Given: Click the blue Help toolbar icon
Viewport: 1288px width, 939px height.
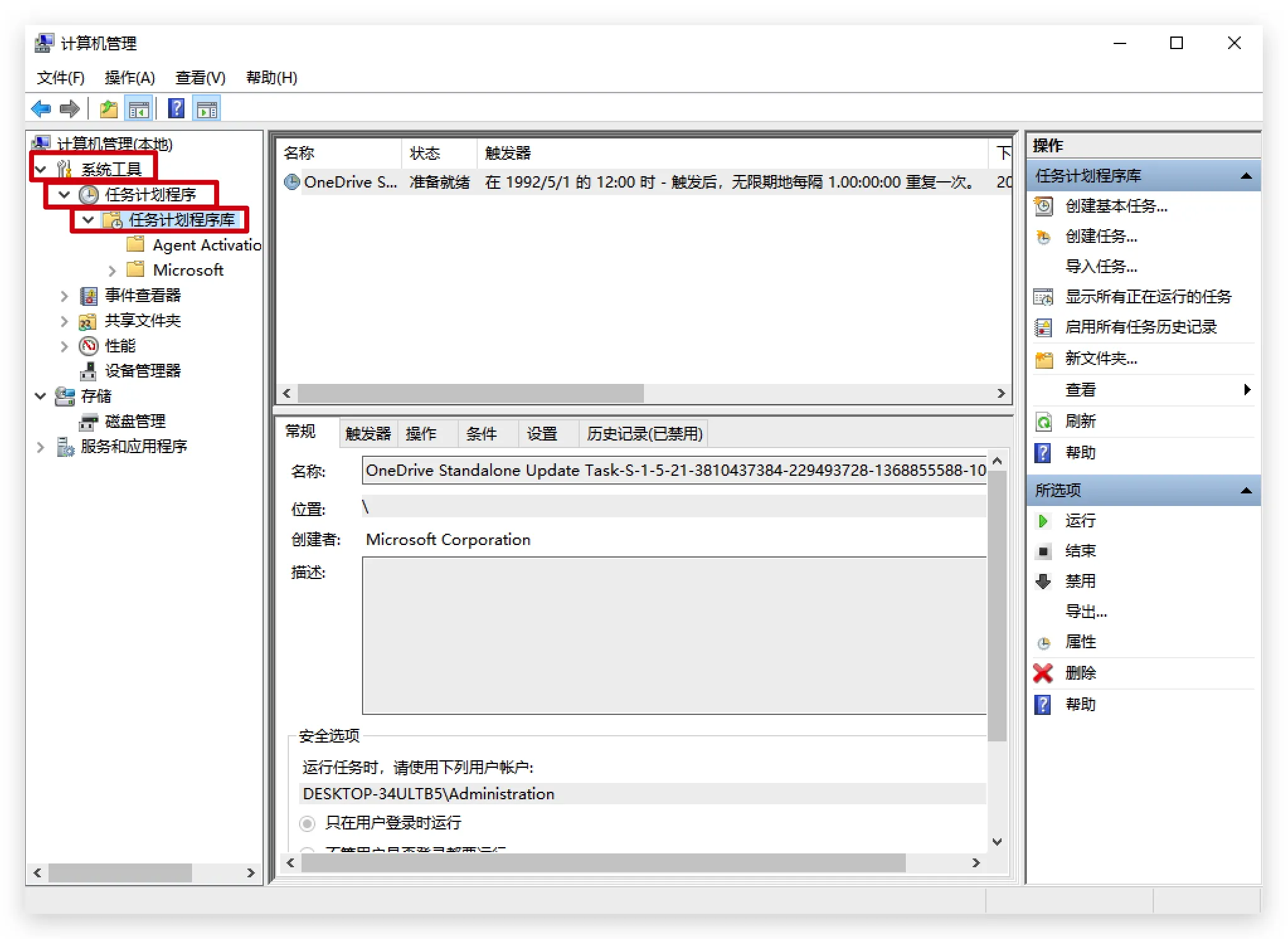Looking at the screenshot, I should tap(176, 109).
